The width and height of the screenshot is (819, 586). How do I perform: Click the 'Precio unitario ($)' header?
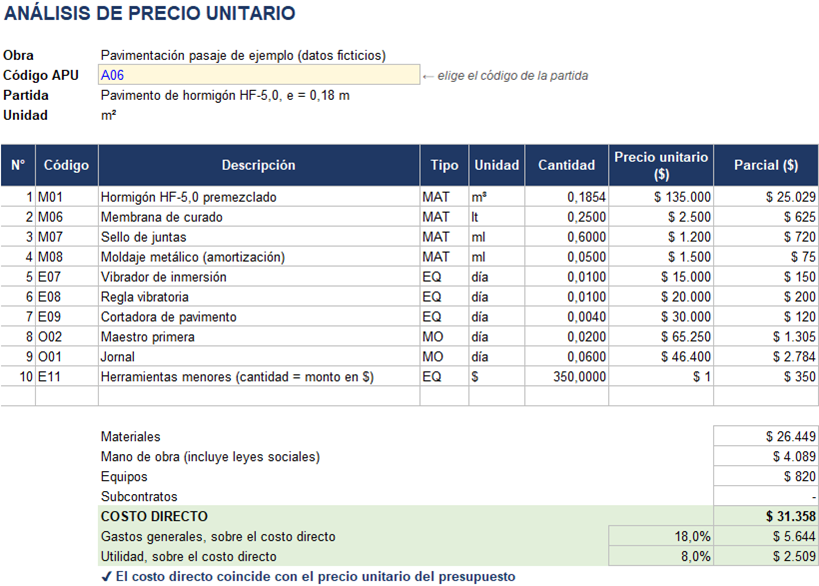pos(661,165)
